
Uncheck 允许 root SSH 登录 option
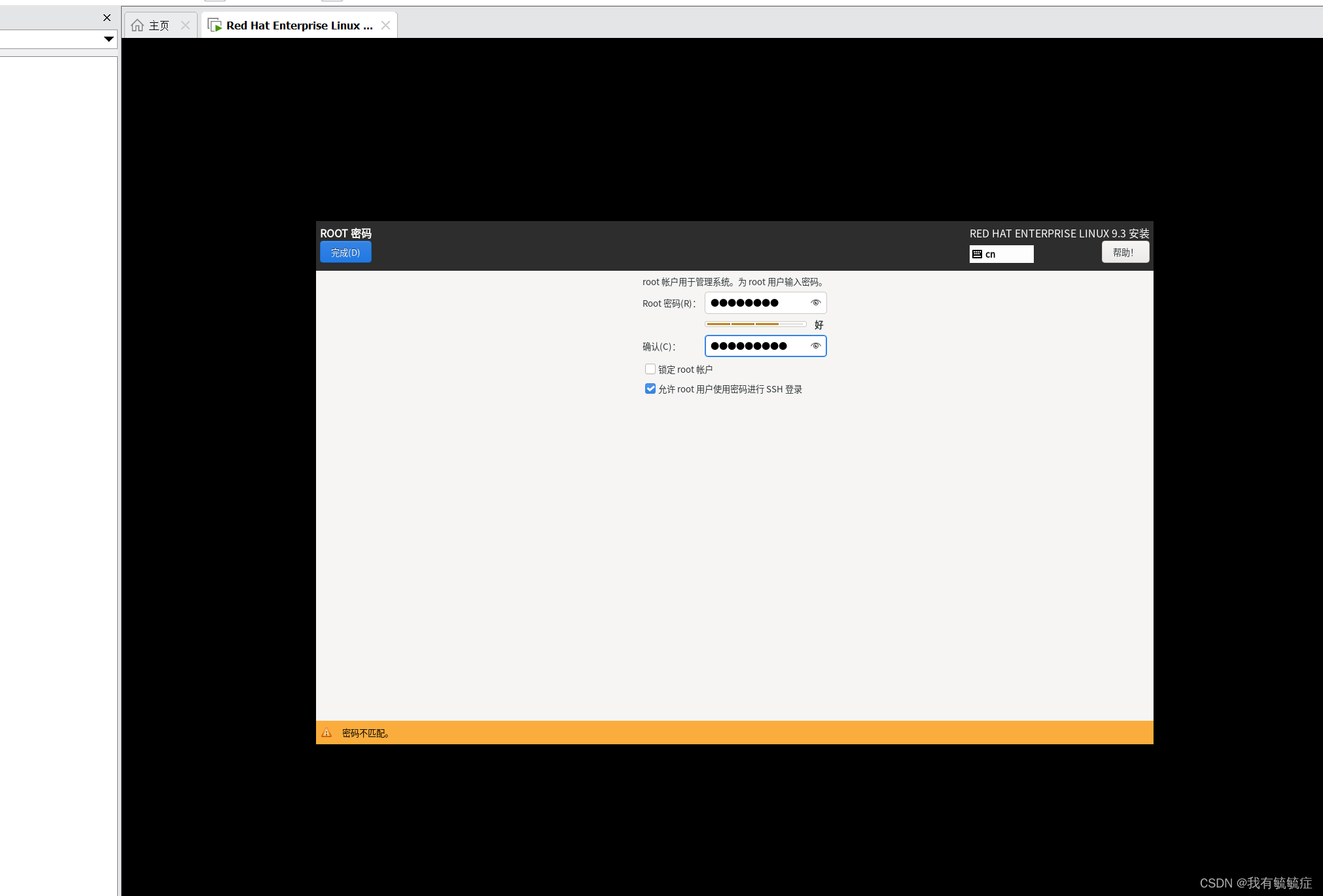click(x=650, y=389)
